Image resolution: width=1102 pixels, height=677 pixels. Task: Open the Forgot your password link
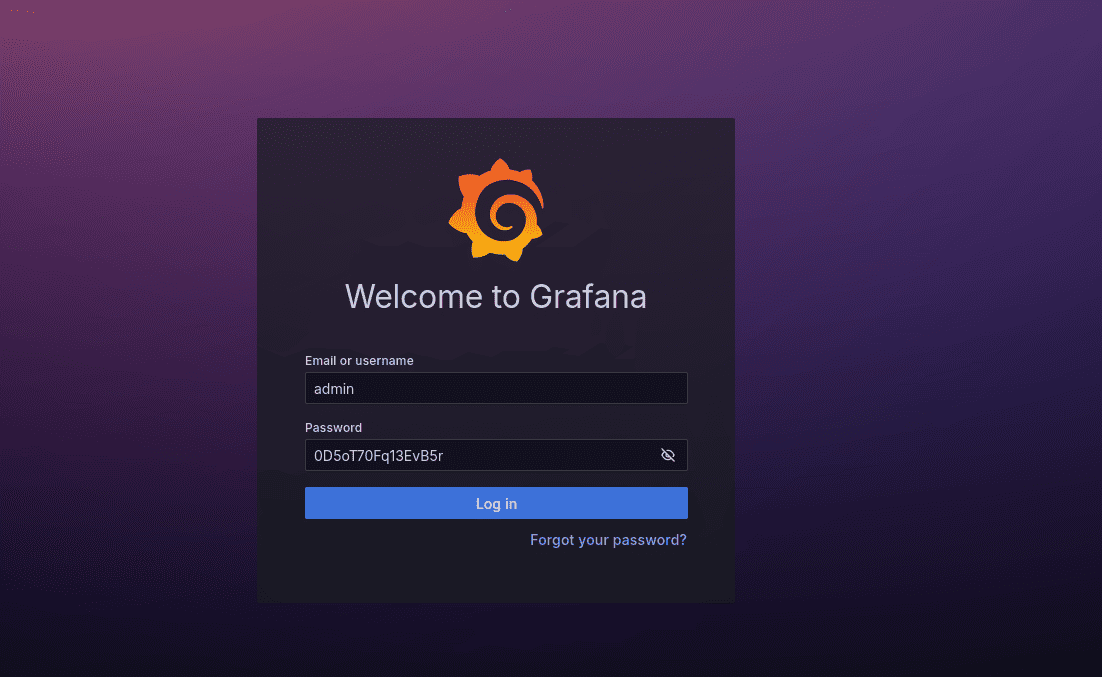(608, 540)
